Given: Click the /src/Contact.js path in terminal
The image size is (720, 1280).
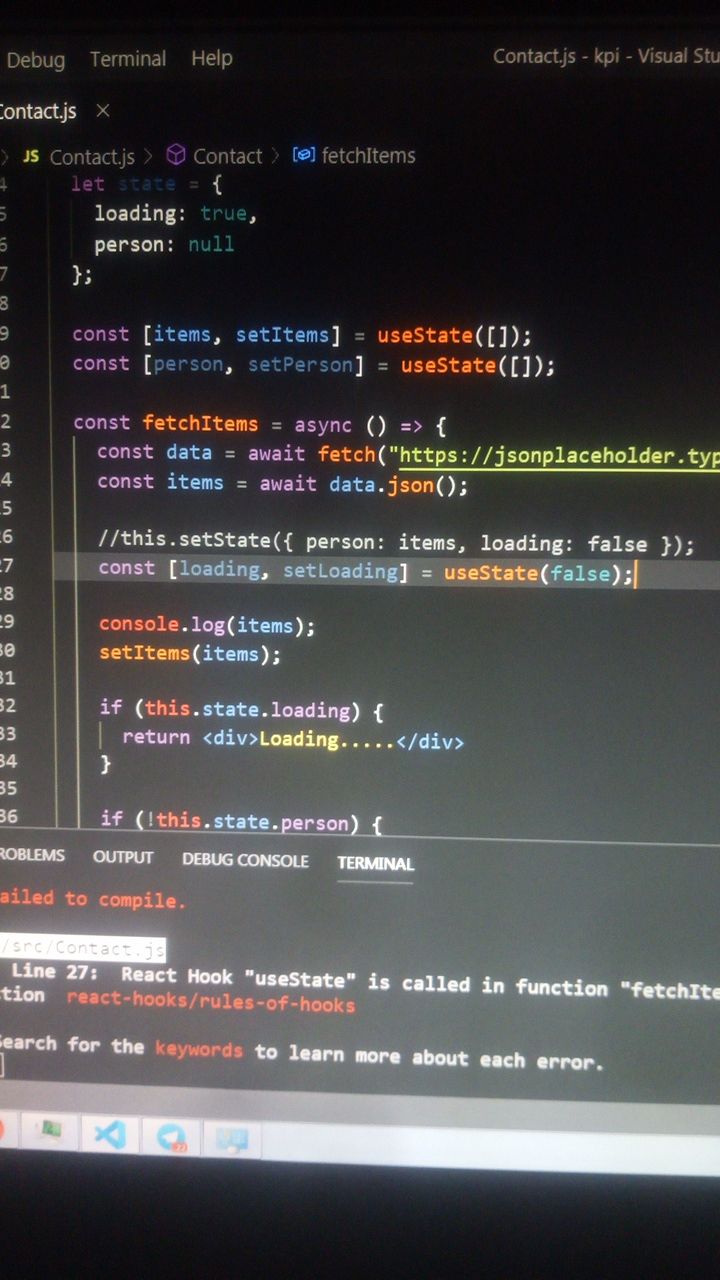Looking at the screenshot, I should [x=82, y=948].
